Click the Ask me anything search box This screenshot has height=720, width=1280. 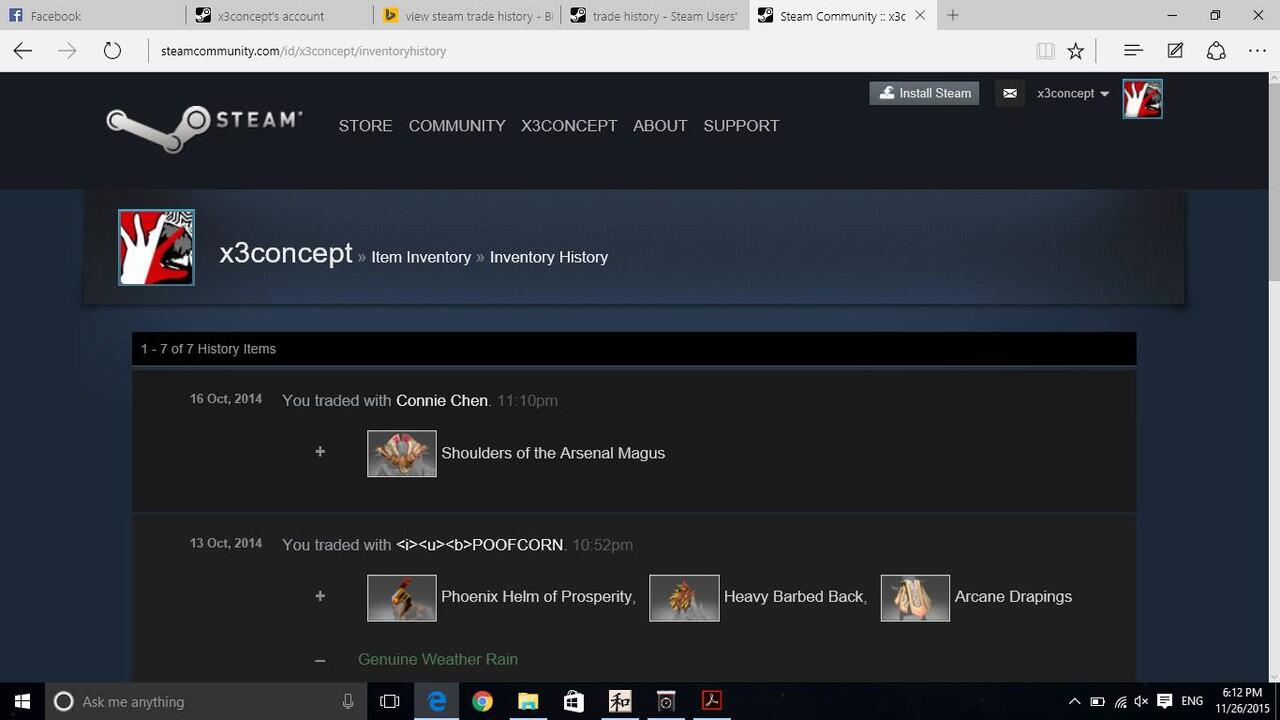pyautogui.click(x=205, y=701)
